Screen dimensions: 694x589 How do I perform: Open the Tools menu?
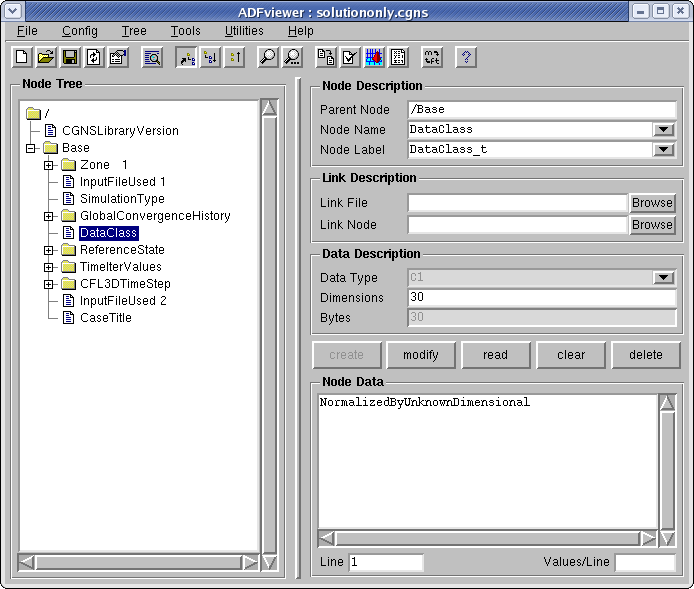[x=185, y=31]
